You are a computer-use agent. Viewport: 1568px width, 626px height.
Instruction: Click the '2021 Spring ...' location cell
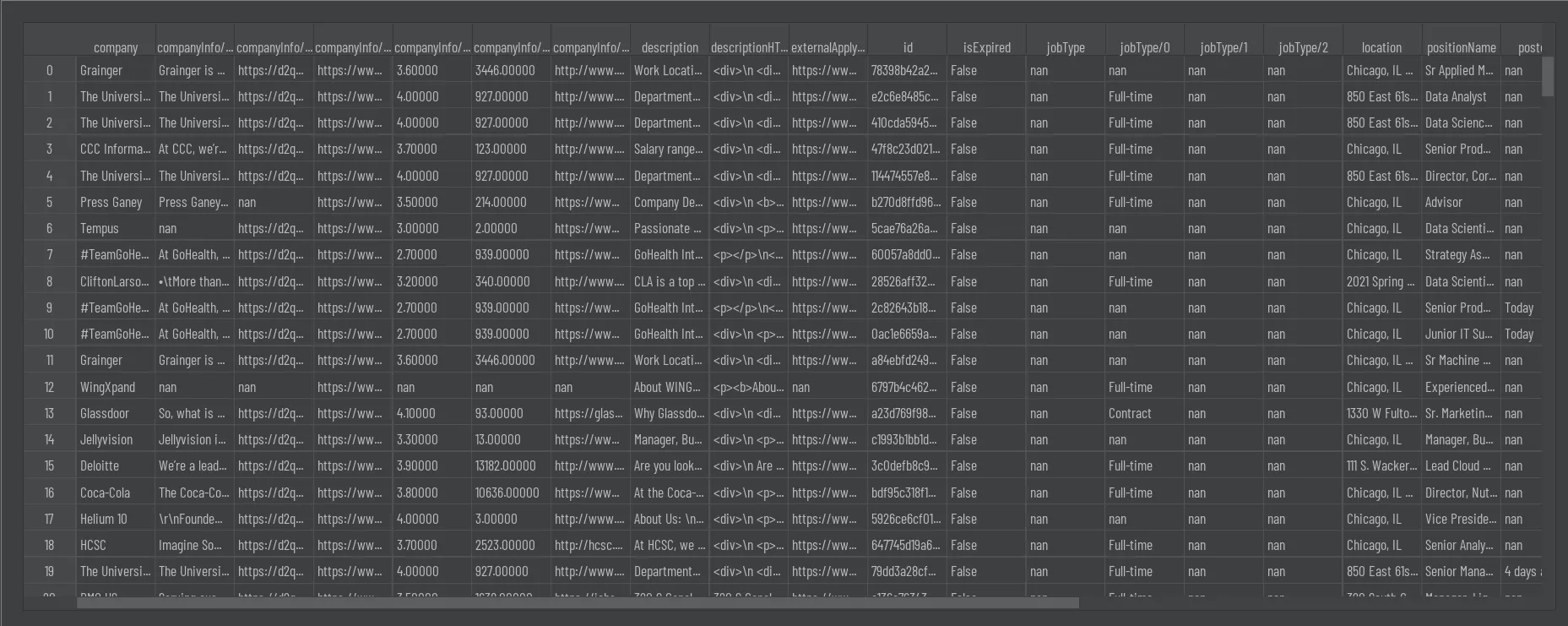coord(1382,281)
